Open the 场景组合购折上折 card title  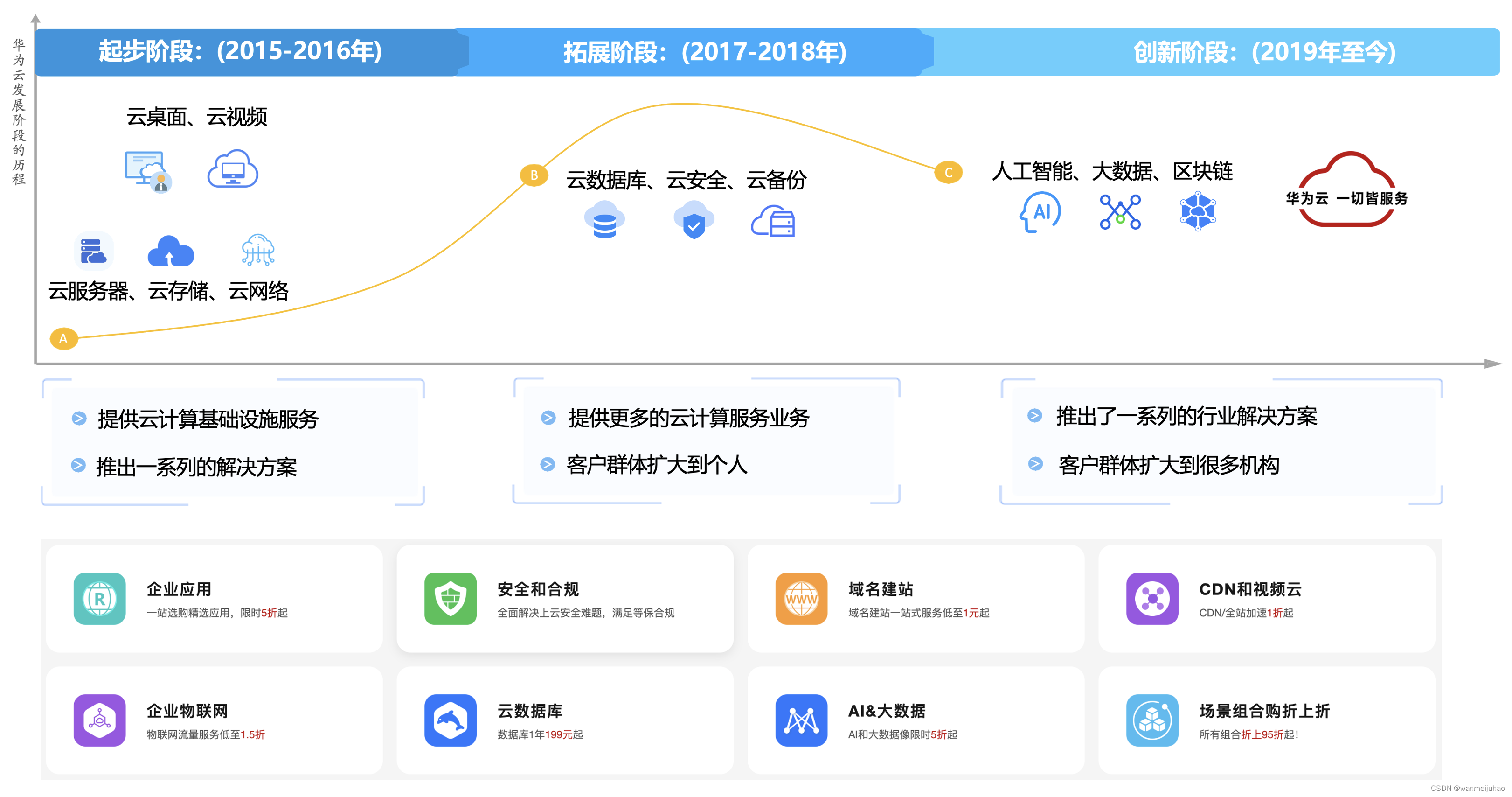pyautogui.click(x=1264, y=711)
